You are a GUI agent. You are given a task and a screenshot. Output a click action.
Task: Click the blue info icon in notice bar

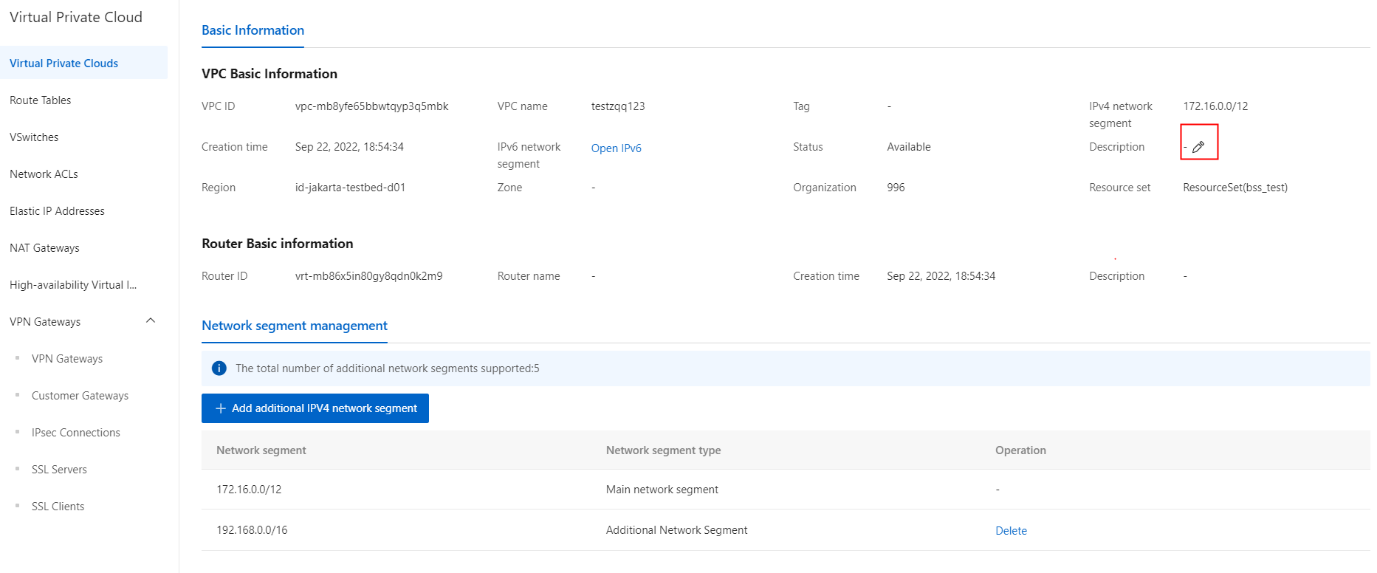click(219, 368)
